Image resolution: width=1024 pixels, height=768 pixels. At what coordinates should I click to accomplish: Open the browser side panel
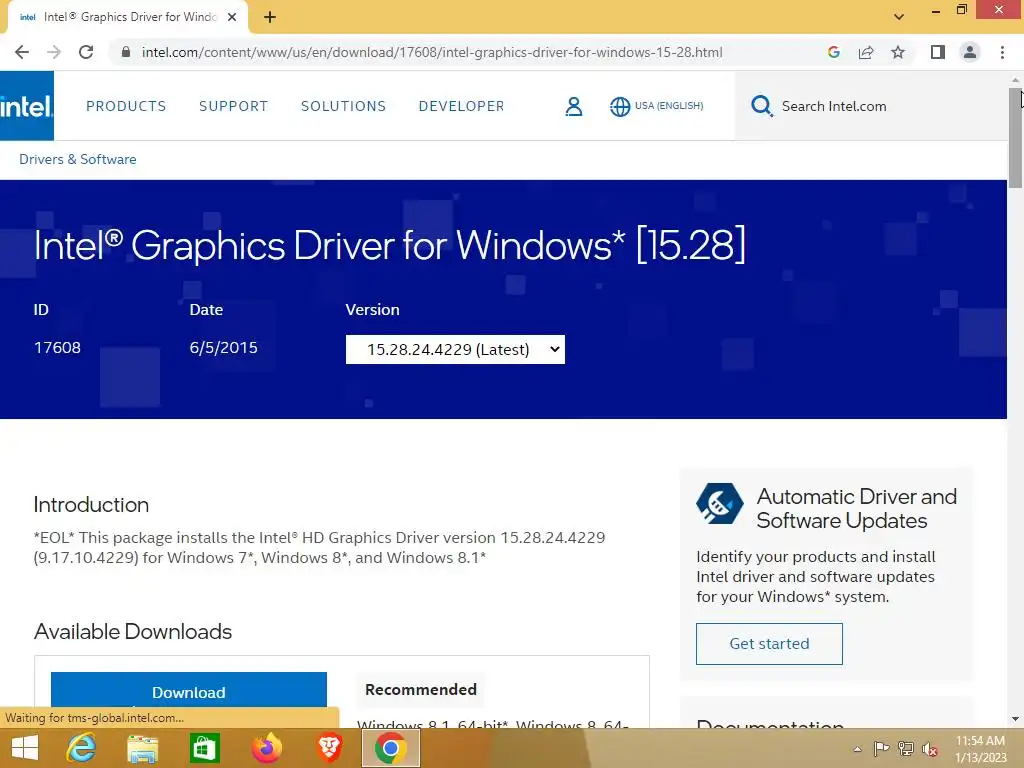[938, 52]
